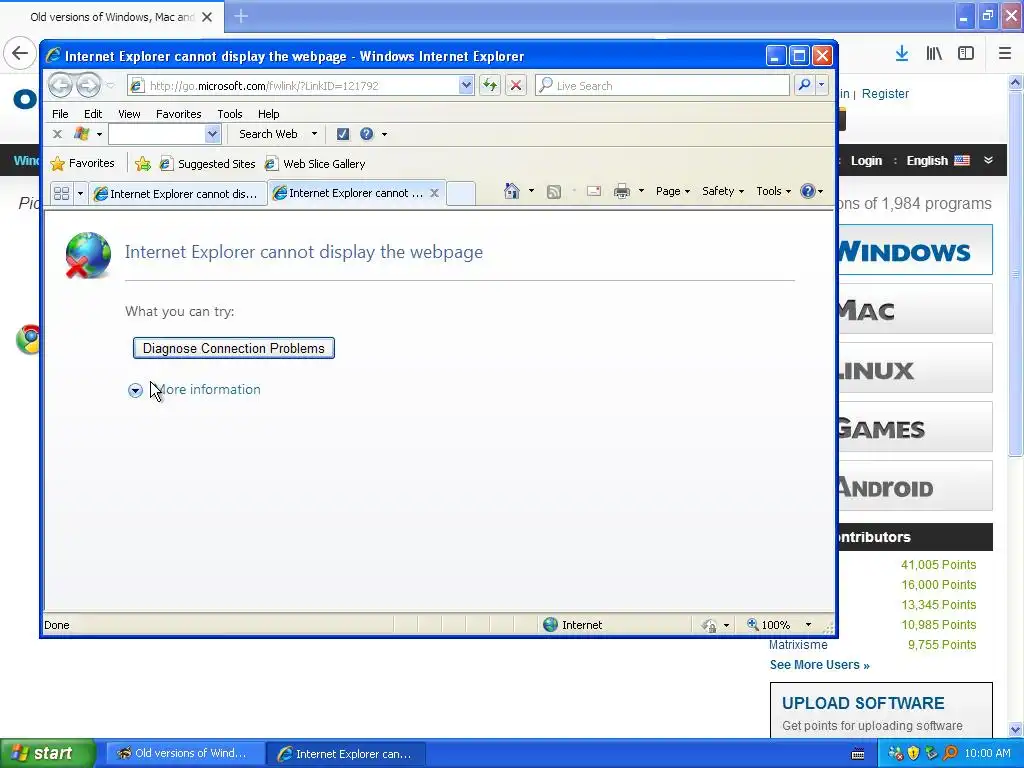Open the address bar URL dropdown

pyautogui.click(x=466, y=85)
